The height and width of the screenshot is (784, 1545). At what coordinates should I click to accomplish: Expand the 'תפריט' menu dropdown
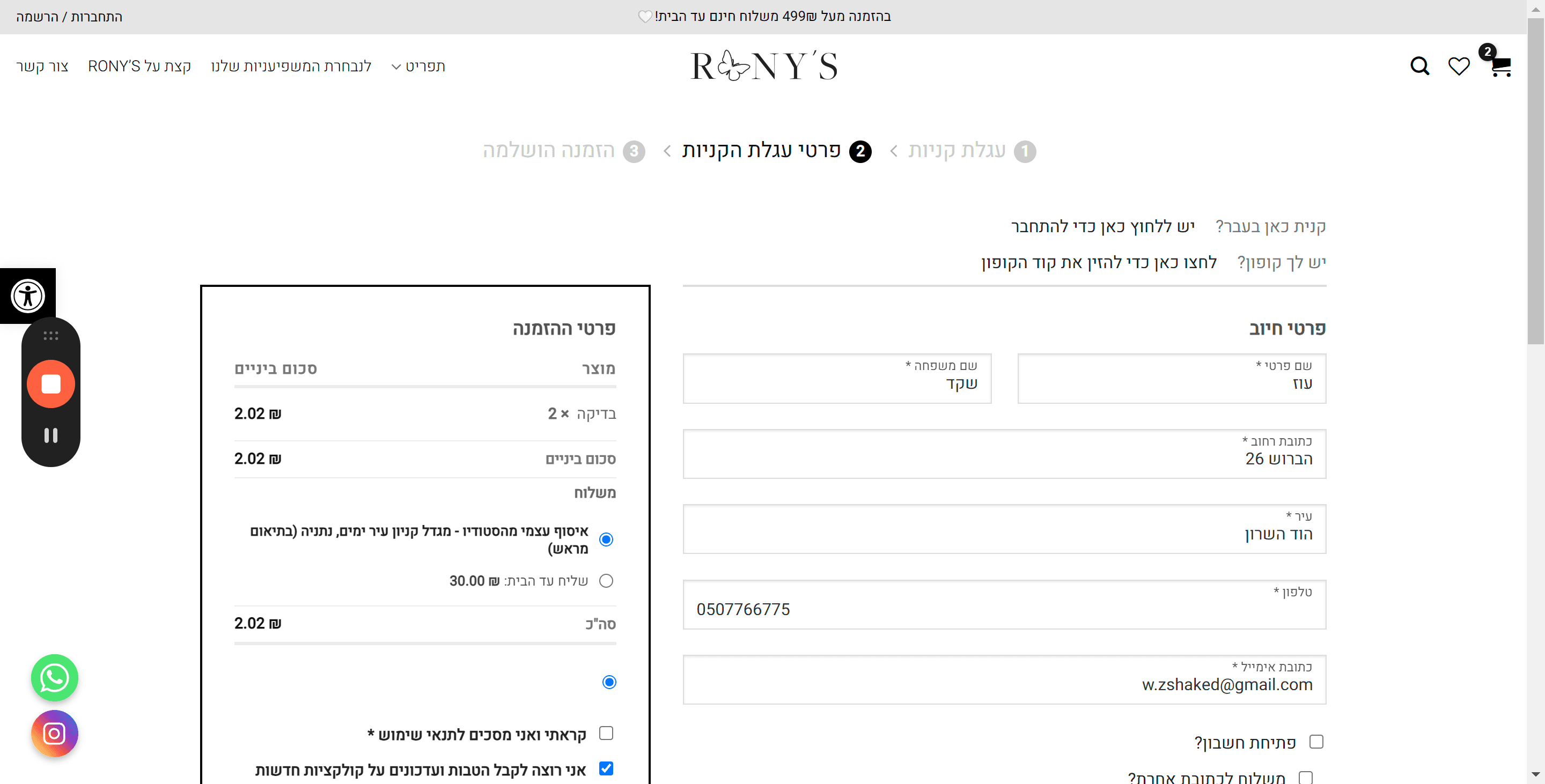[x=418, y=66]
